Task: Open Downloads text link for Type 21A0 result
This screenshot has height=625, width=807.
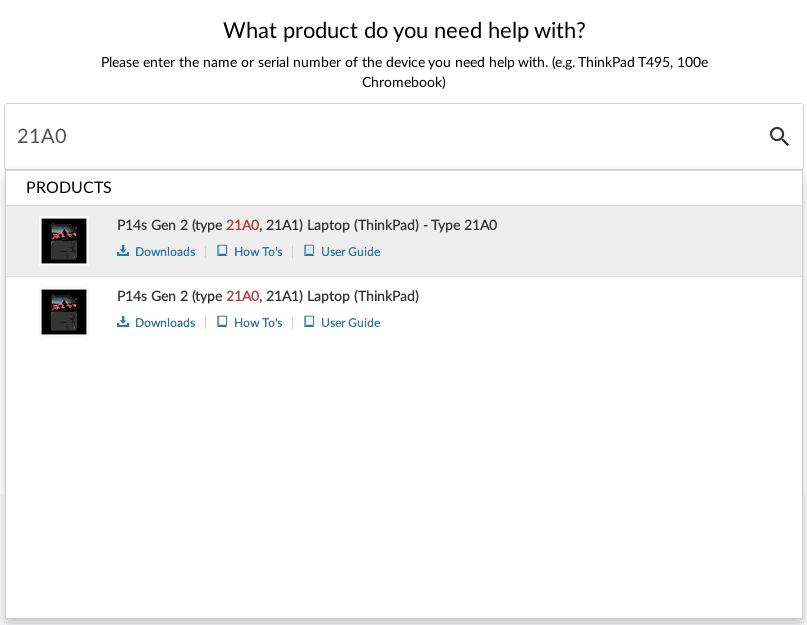Action: click(165, 252)
